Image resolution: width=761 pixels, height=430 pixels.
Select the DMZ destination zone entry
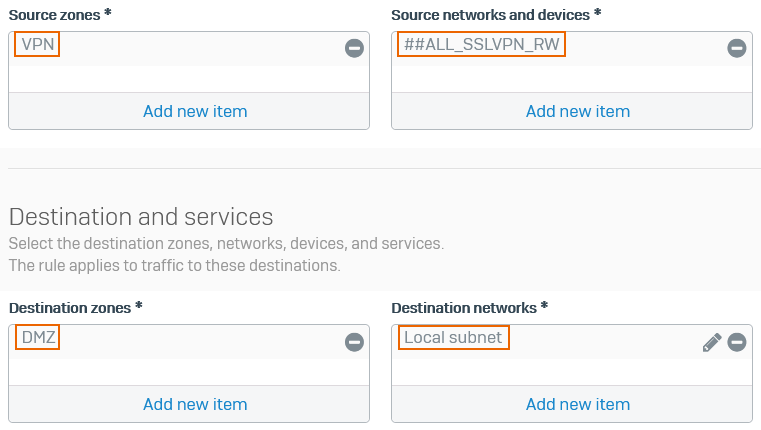38,338
